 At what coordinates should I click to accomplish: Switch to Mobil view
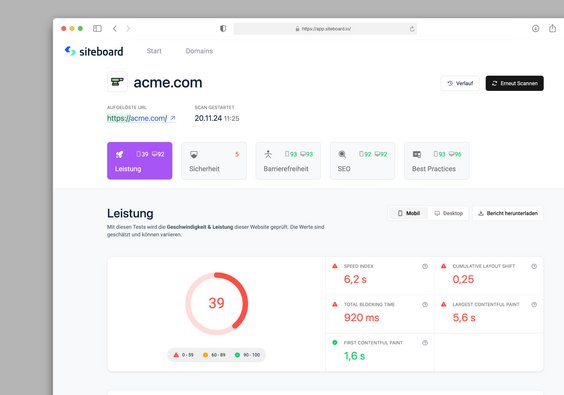[x=409, y=213]
